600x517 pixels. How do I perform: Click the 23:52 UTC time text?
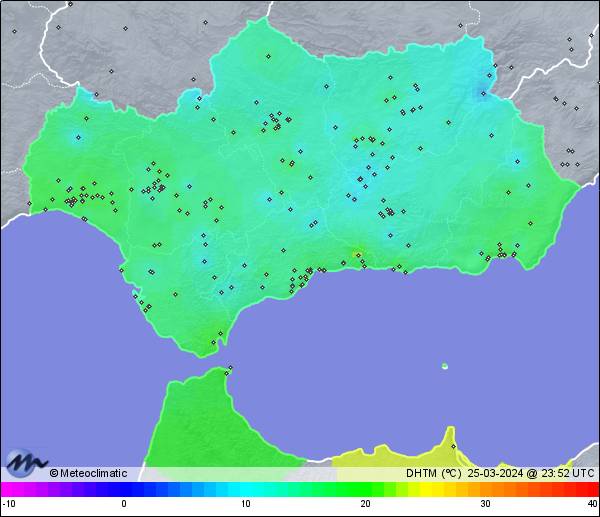coord(568,473)
